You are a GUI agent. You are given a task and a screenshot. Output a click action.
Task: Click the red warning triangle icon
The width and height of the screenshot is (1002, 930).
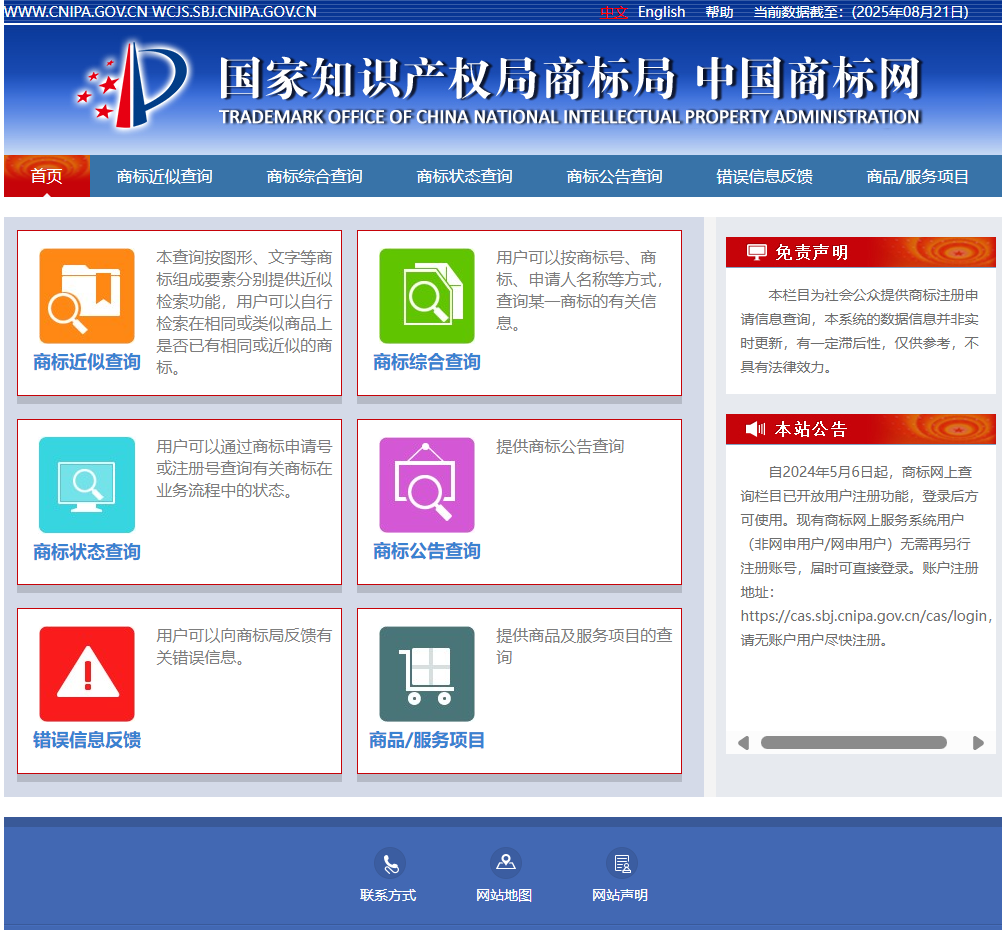point(87,674)
